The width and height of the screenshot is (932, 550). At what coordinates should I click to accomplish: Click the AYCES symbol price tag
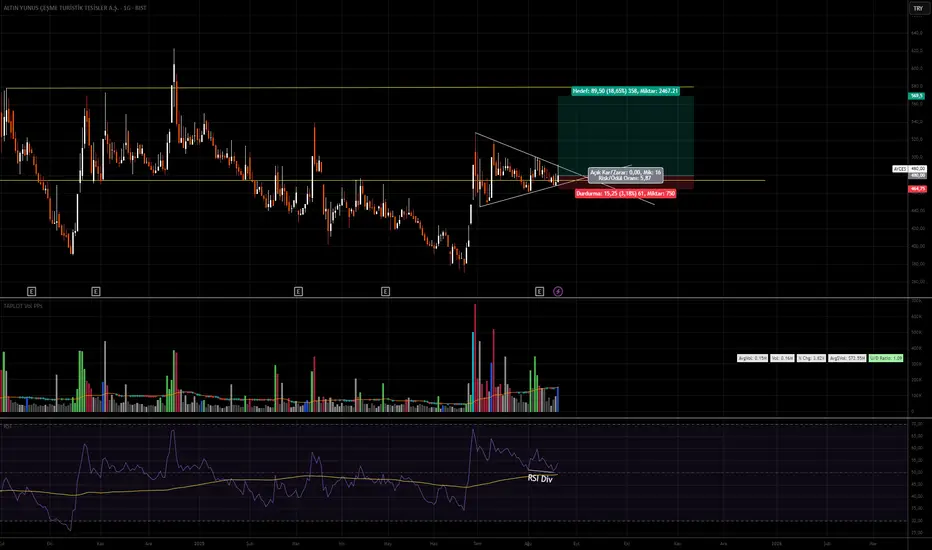coord(909,169)
